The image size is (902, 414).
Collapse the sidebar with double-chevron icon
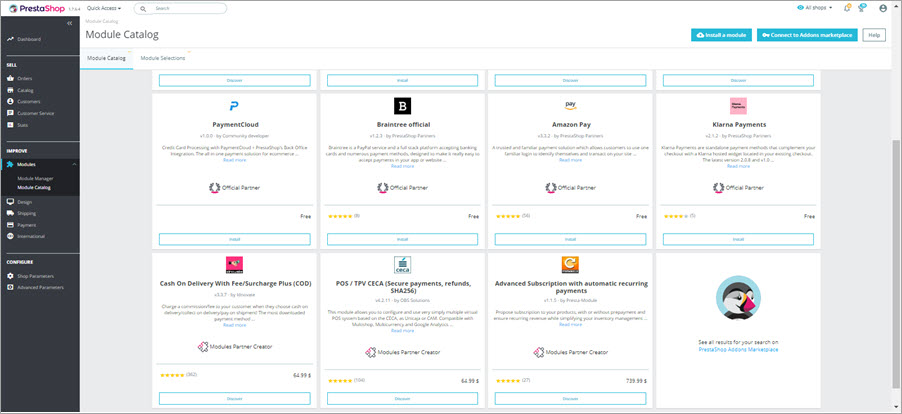(70, 23)
